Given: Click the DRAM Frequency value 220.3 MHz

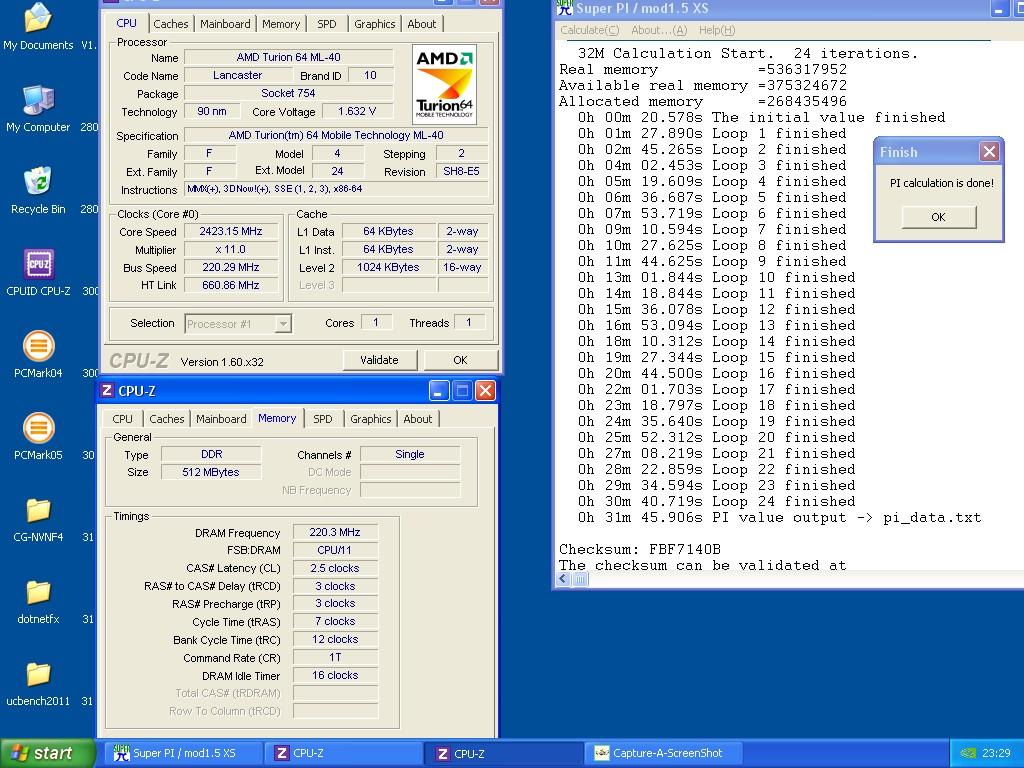Looking at the screenshot, I should (335, 532).
